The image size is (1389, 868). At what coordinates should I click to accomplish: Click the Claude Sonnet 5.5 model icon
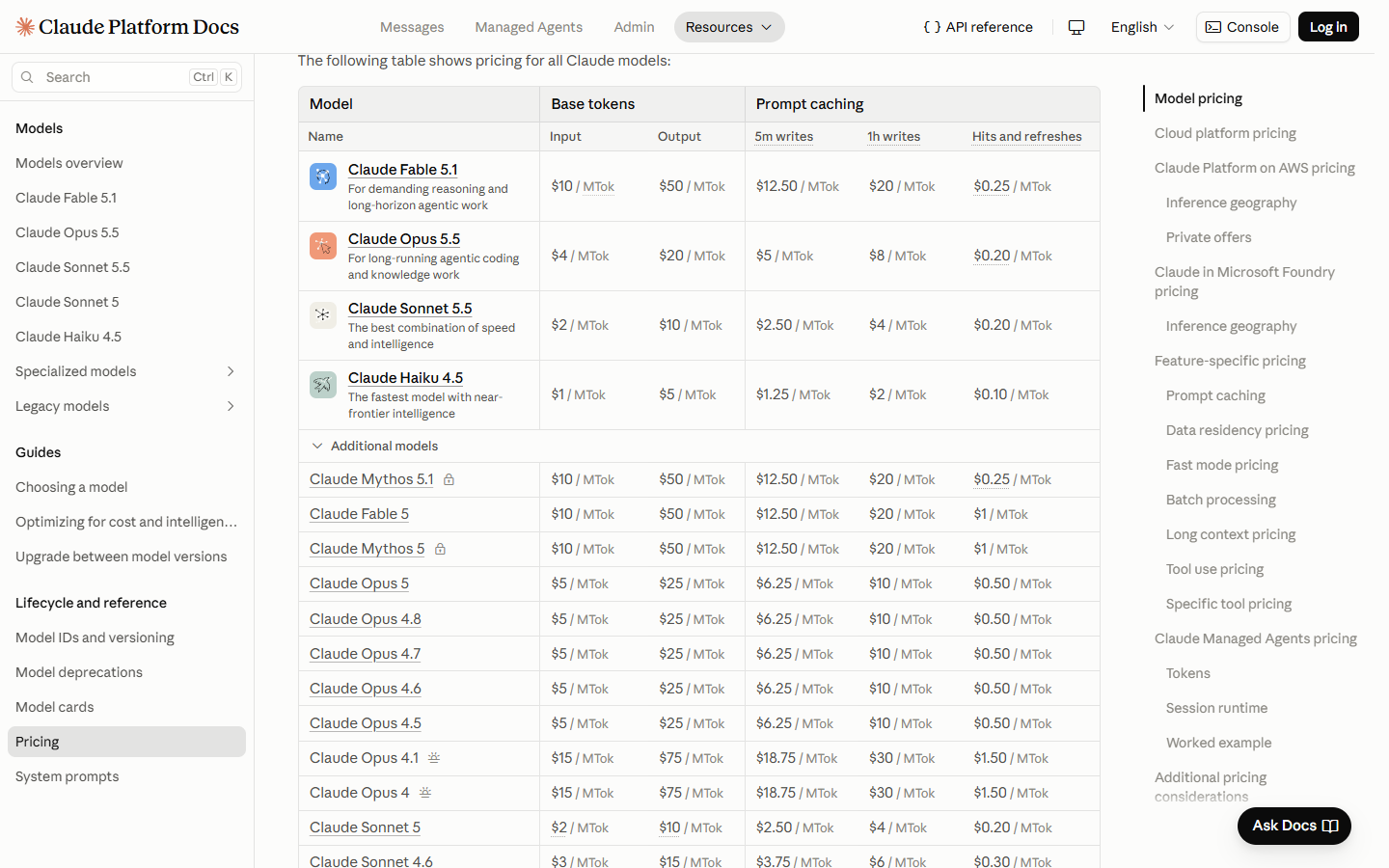(x=323, y=315)
